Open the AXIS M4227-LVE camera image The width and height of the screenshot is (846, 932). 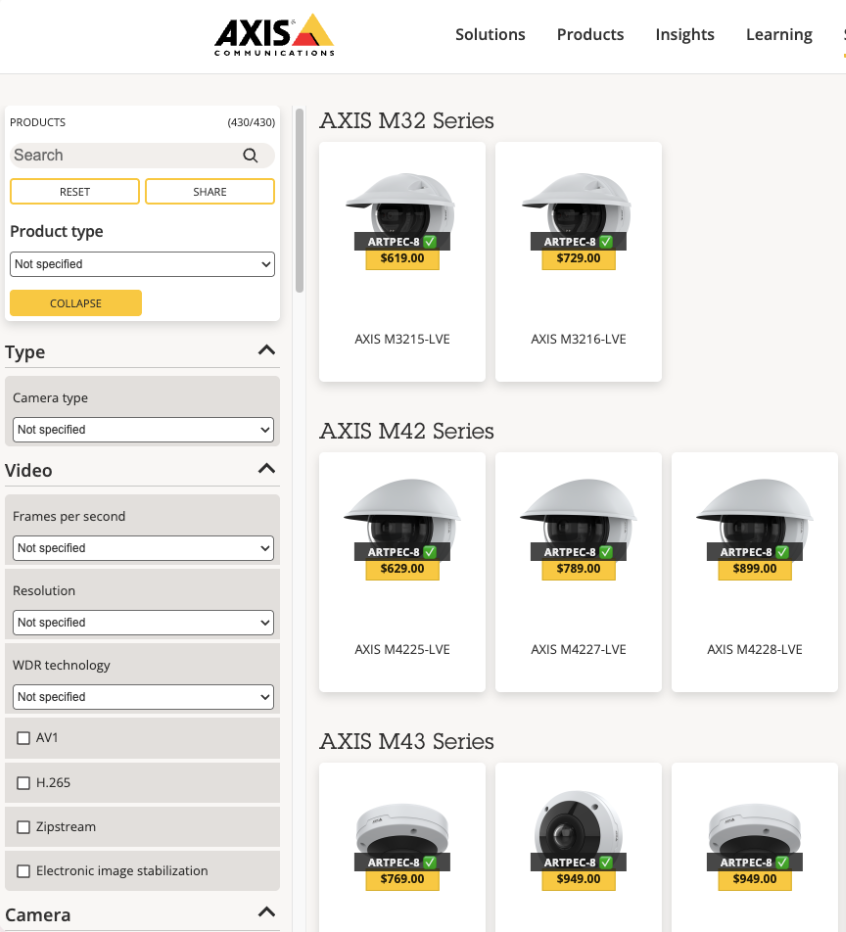(578, 511)
